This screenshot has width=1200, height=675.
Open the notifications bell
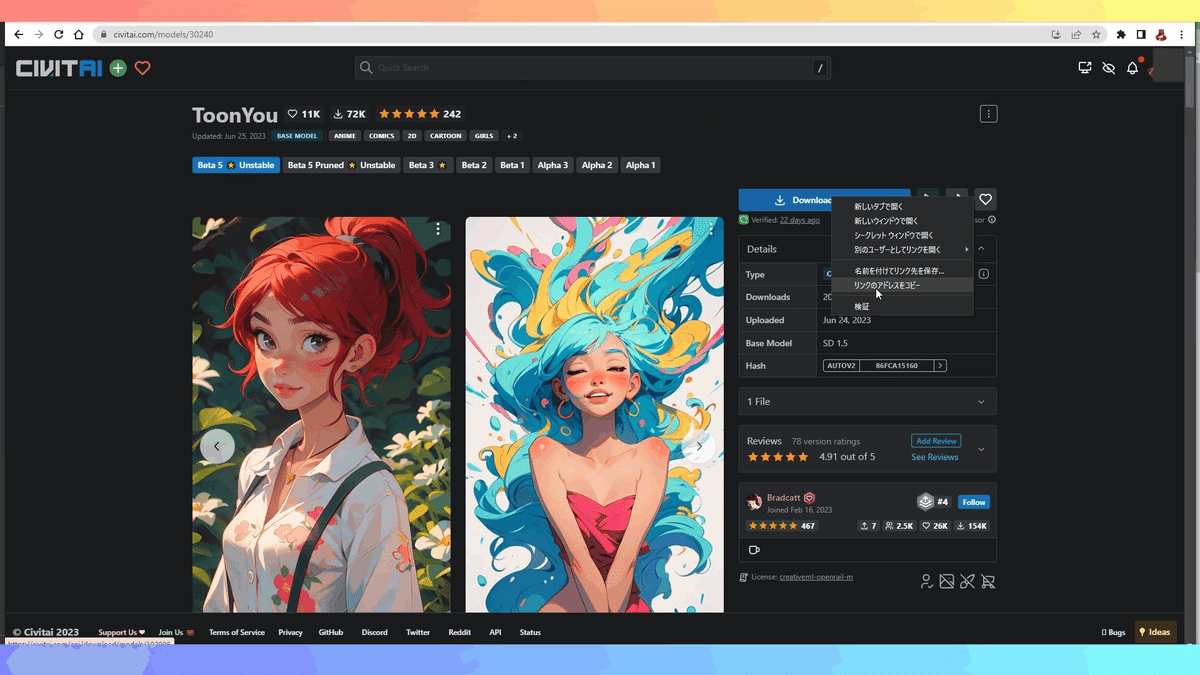[x=1132, y=68]
